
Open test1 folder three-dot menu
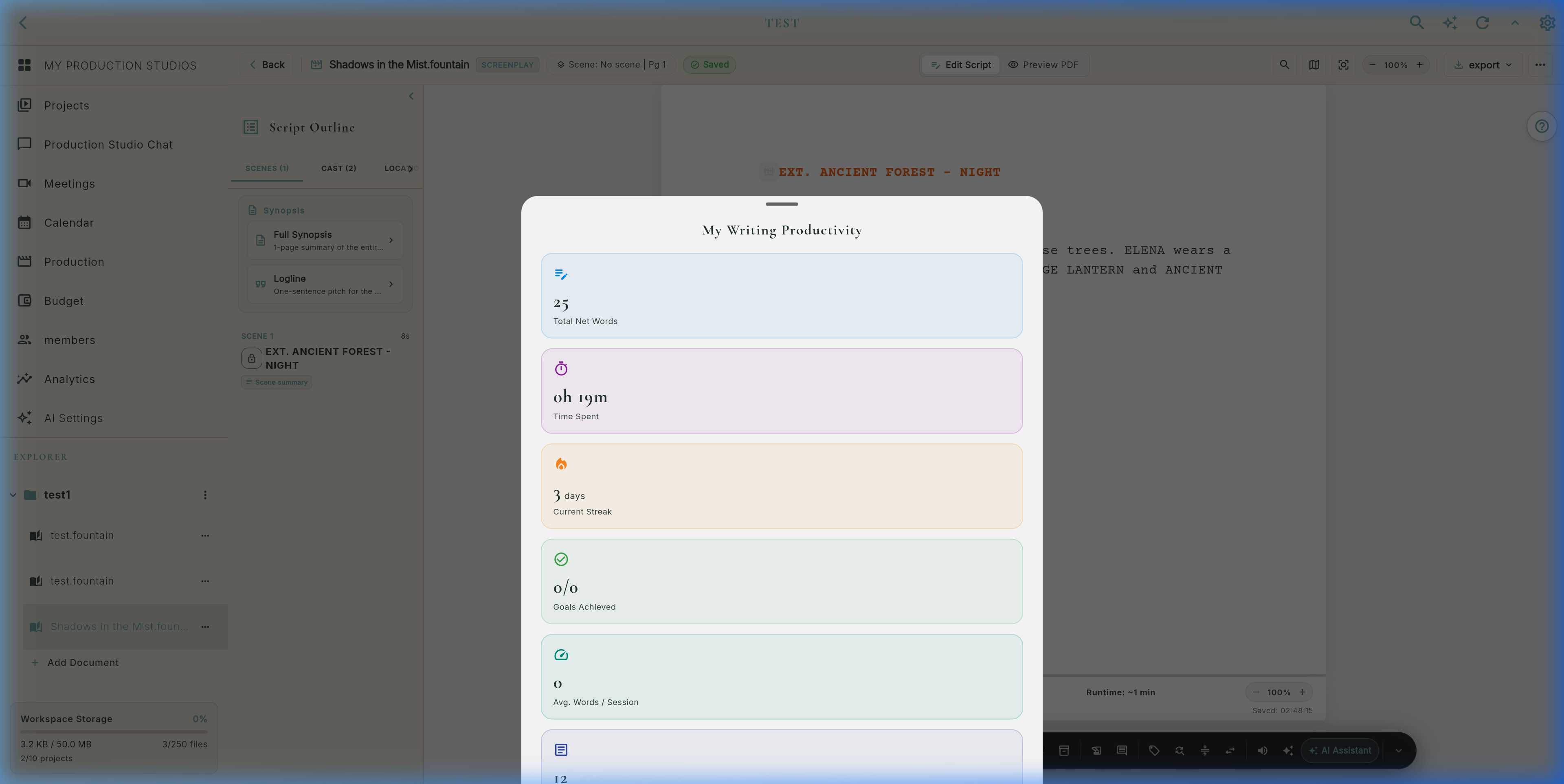[205, 495]
